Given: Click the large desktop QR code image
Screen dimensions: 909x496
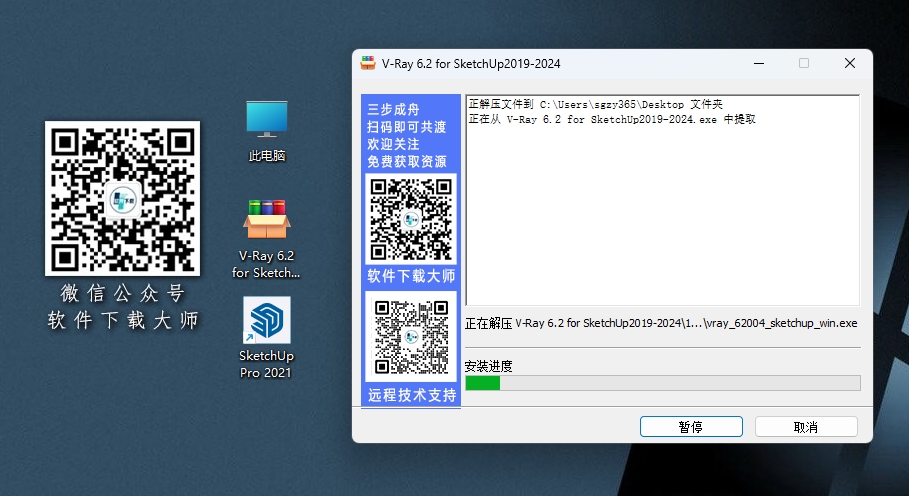Looking at the screenshot, I should (122, 198).
